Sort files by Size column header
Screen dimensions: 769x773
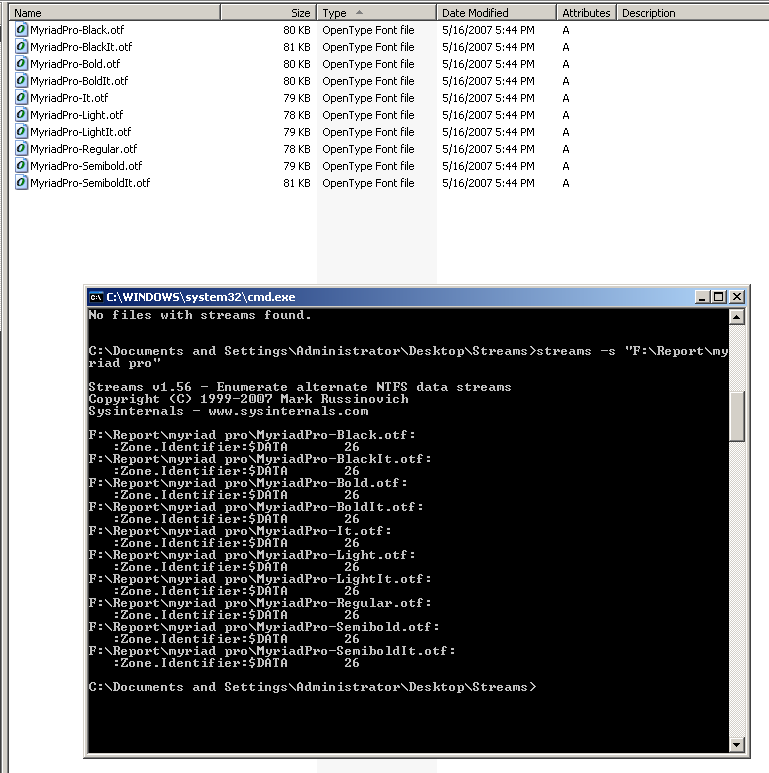coord(268,13)
